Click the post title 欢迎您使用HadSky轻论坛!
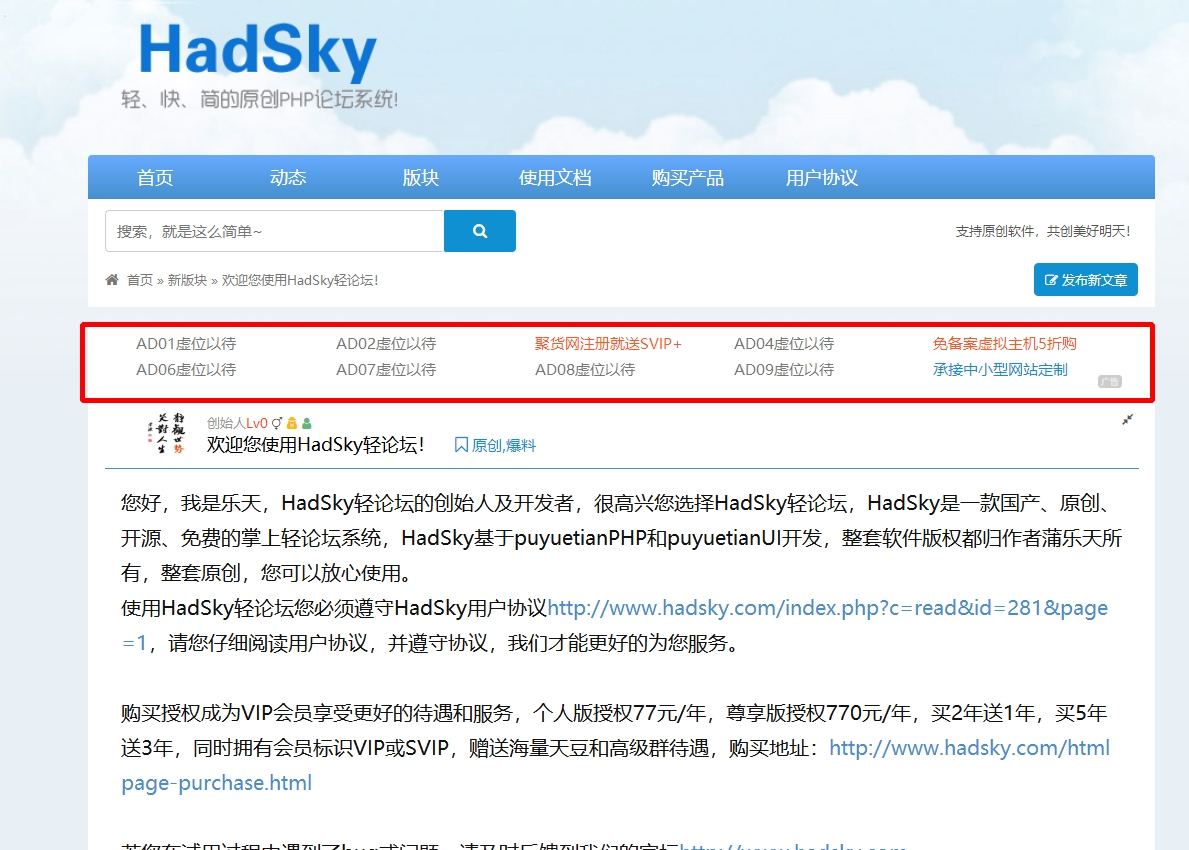 click(x=315, y=444)
